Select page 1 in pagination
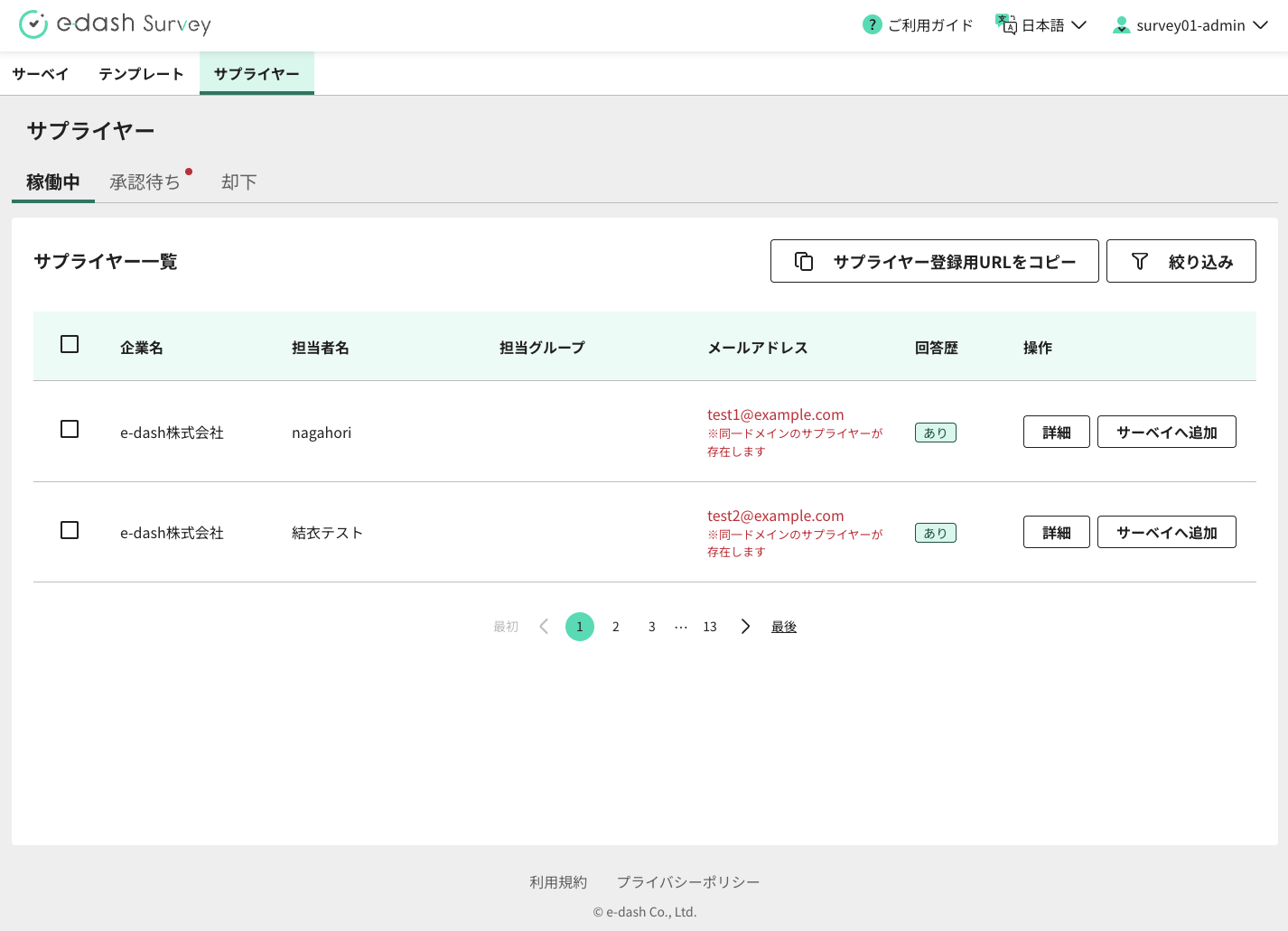This screenshot has width=1288, height=931. click(x=580, y=627)
